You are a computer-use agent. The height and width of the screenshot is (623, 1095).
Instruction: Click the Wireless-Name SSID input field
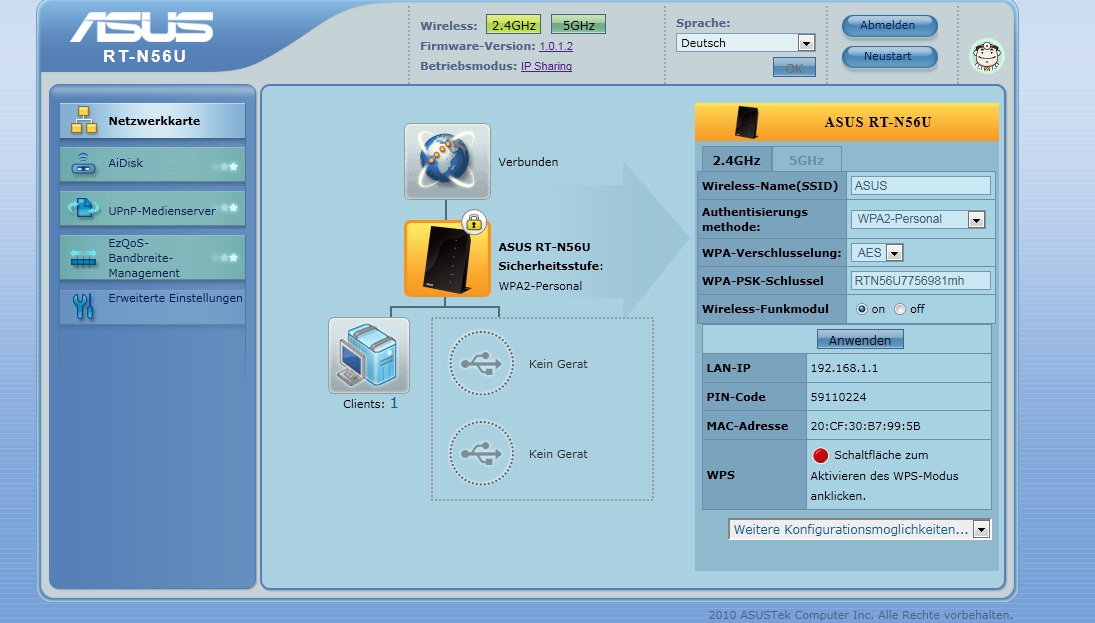click(x=920, y=186)
